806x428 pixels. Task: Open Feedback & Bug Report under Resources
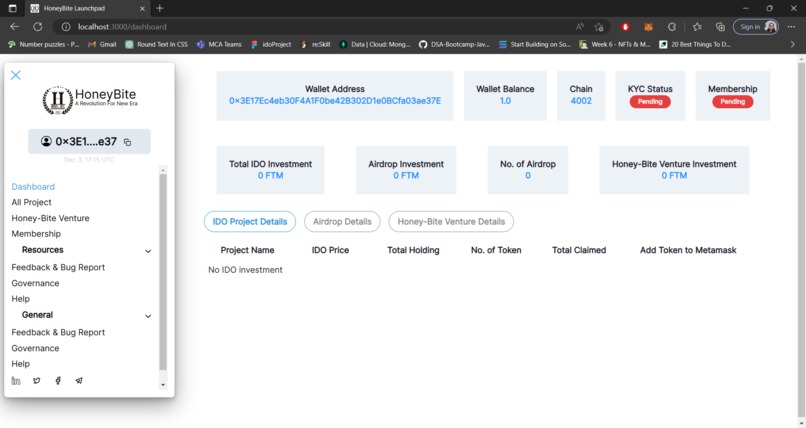tap(58, 267)
